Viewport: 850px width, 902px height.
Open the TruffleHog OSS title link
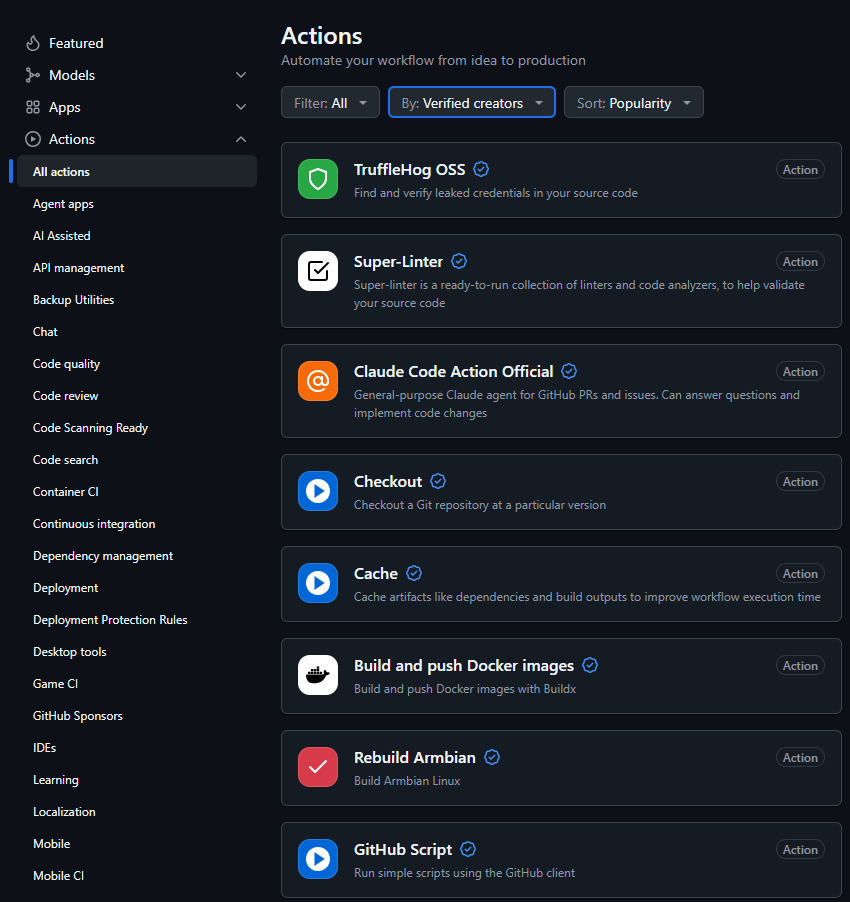409,170
